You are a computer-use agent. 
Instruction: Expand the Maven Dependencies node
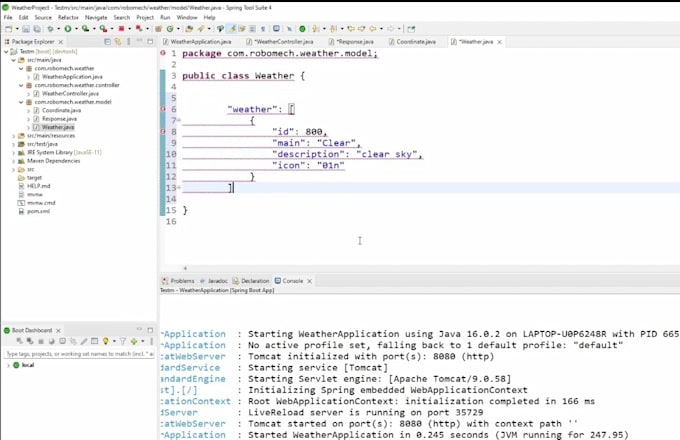tap(14, 161)
